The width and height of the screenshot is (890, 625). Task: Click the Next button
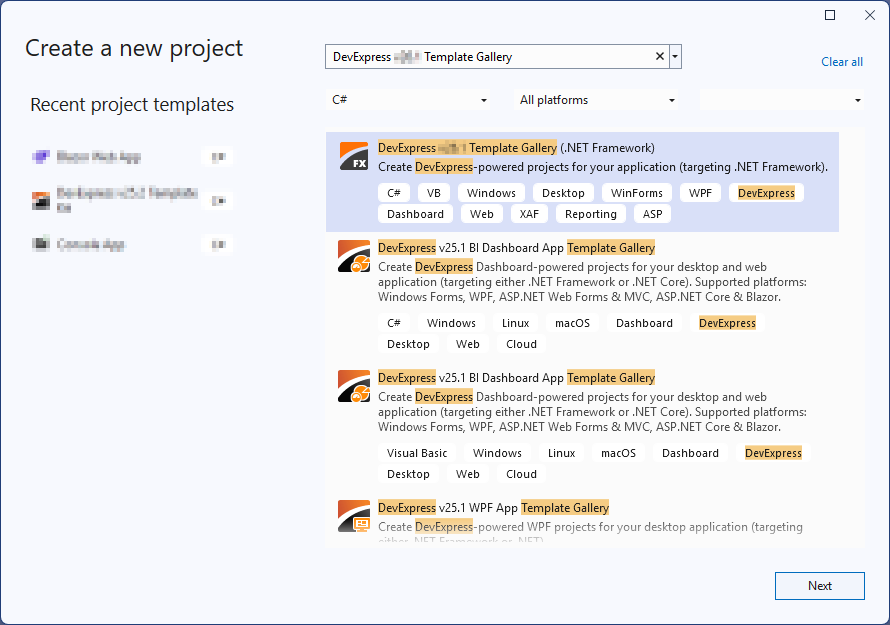pos(820,586)
